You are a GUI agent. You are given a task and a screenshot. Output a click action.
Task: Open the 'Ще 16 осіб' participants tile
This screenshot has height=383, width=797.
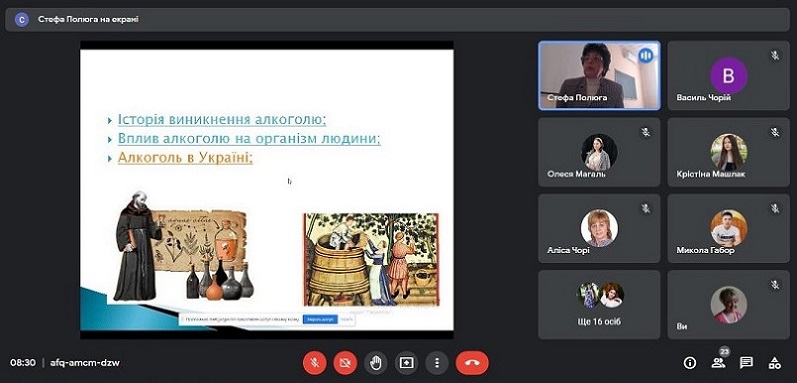(599, 305)
